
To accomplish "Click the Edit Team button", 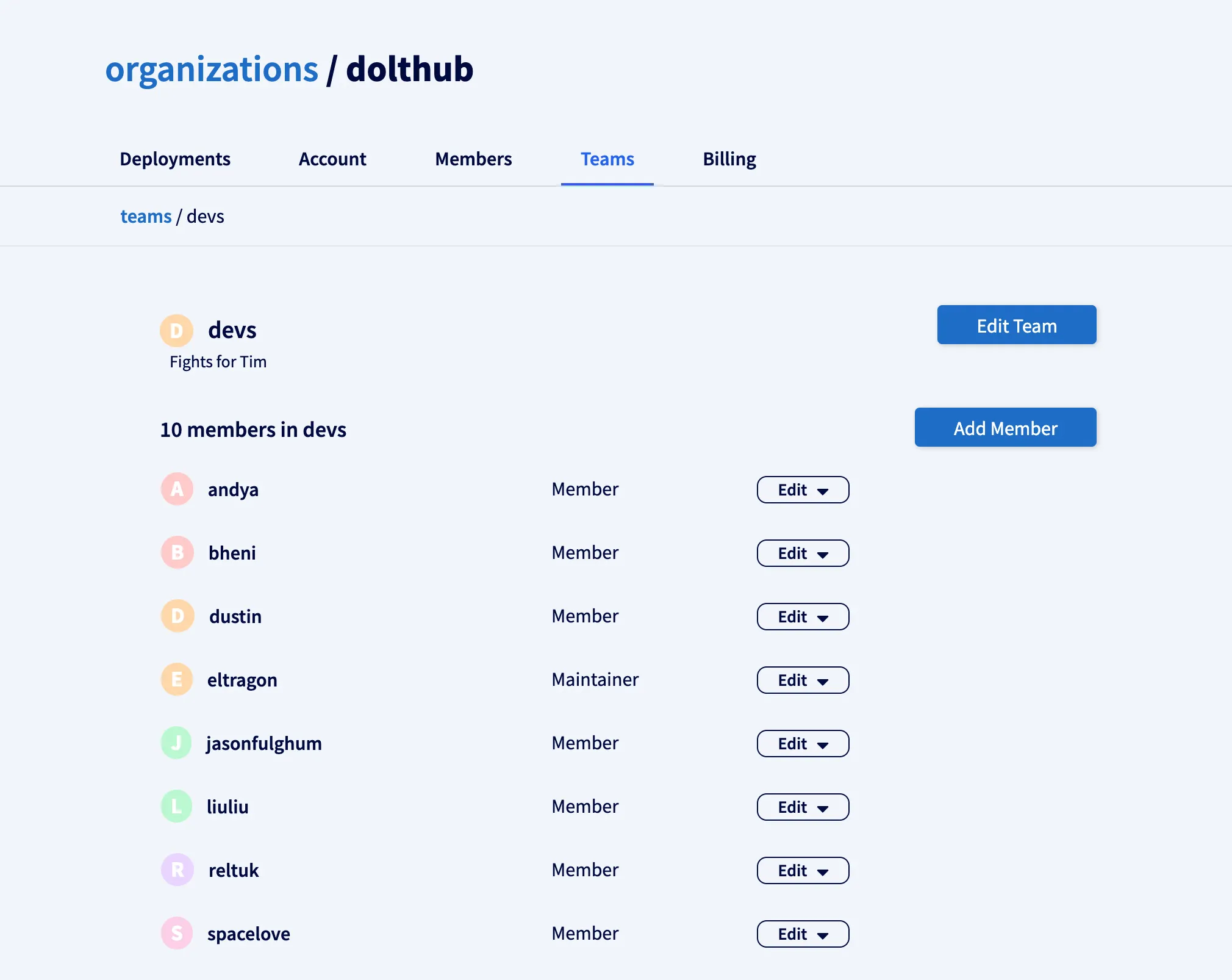I will click(x=1016, y=325).
